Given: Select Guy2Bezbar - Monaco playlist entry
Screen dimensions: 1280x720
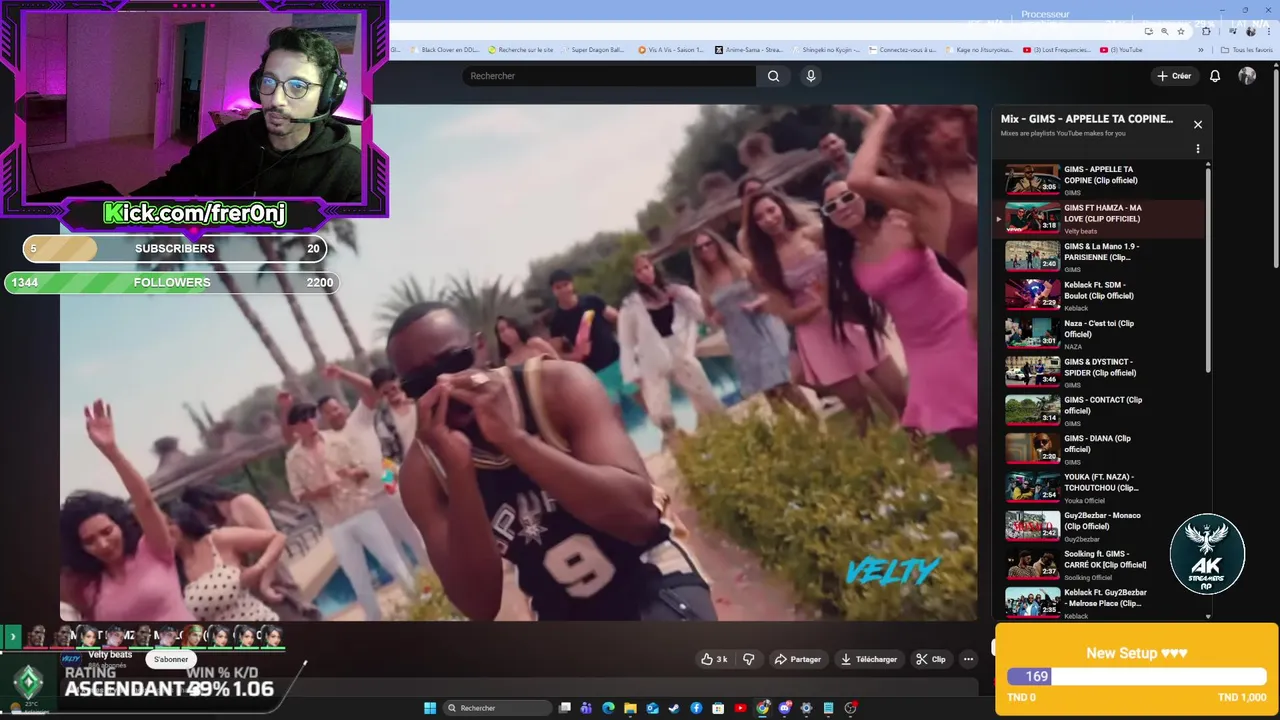Looking at the screenshot, I should [1100, 526].
